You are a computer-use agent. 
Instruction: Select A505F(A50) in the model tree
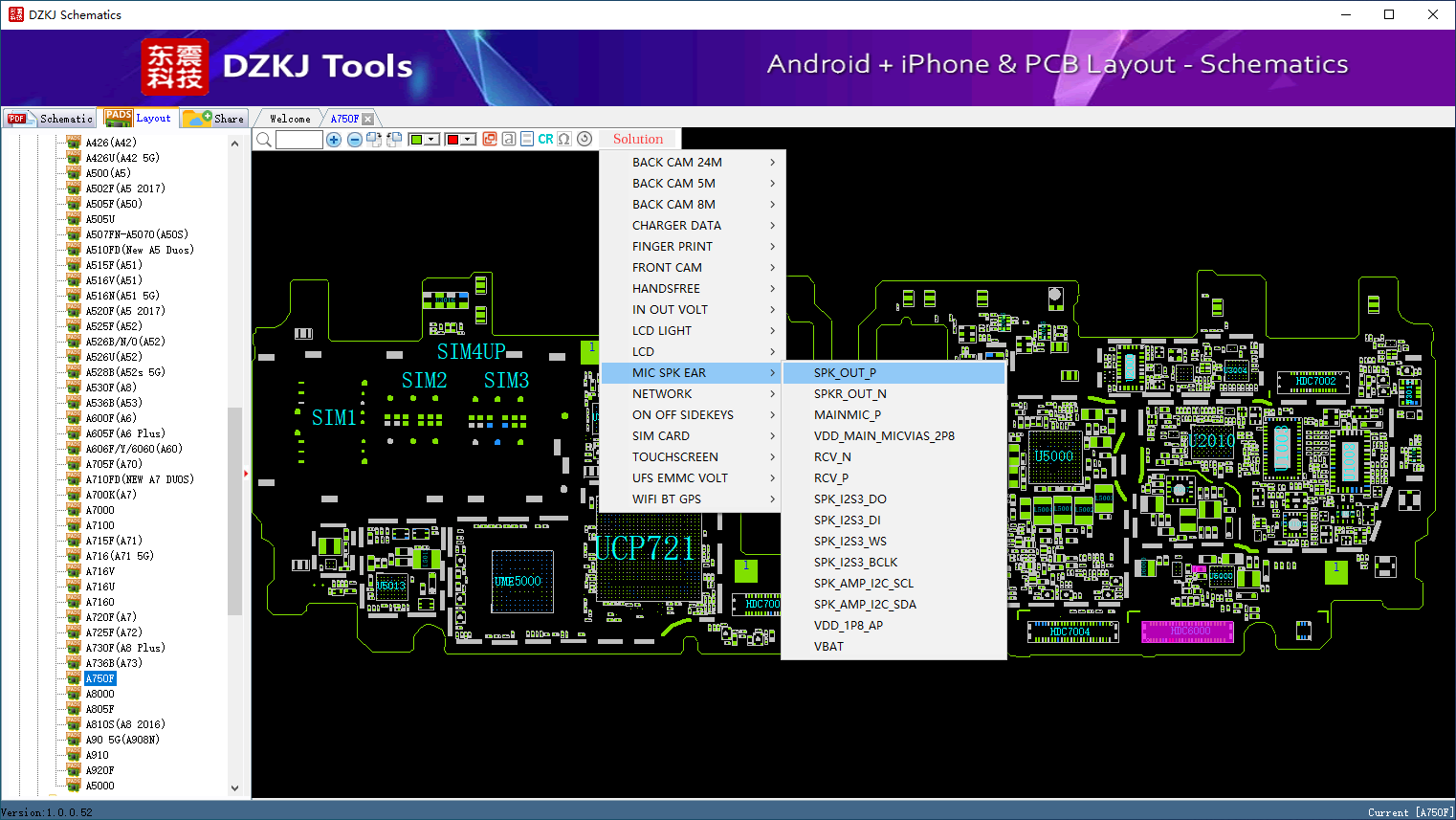[114, 204]
